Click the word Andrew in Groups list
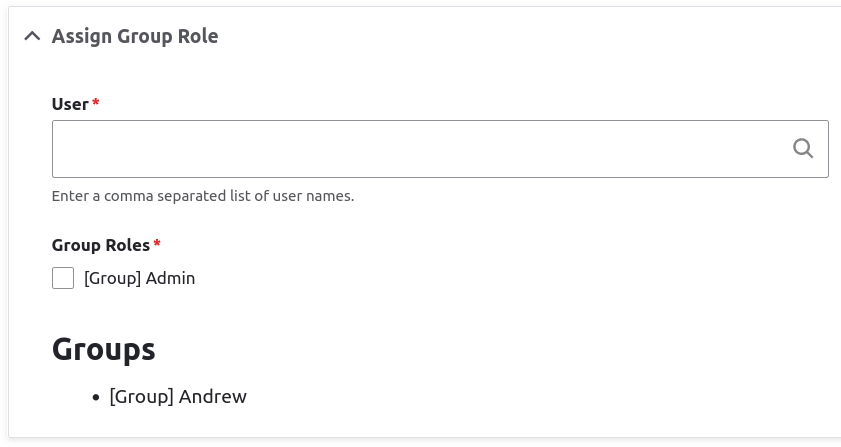This screenshot has height=447, width=841. point(212,397)
